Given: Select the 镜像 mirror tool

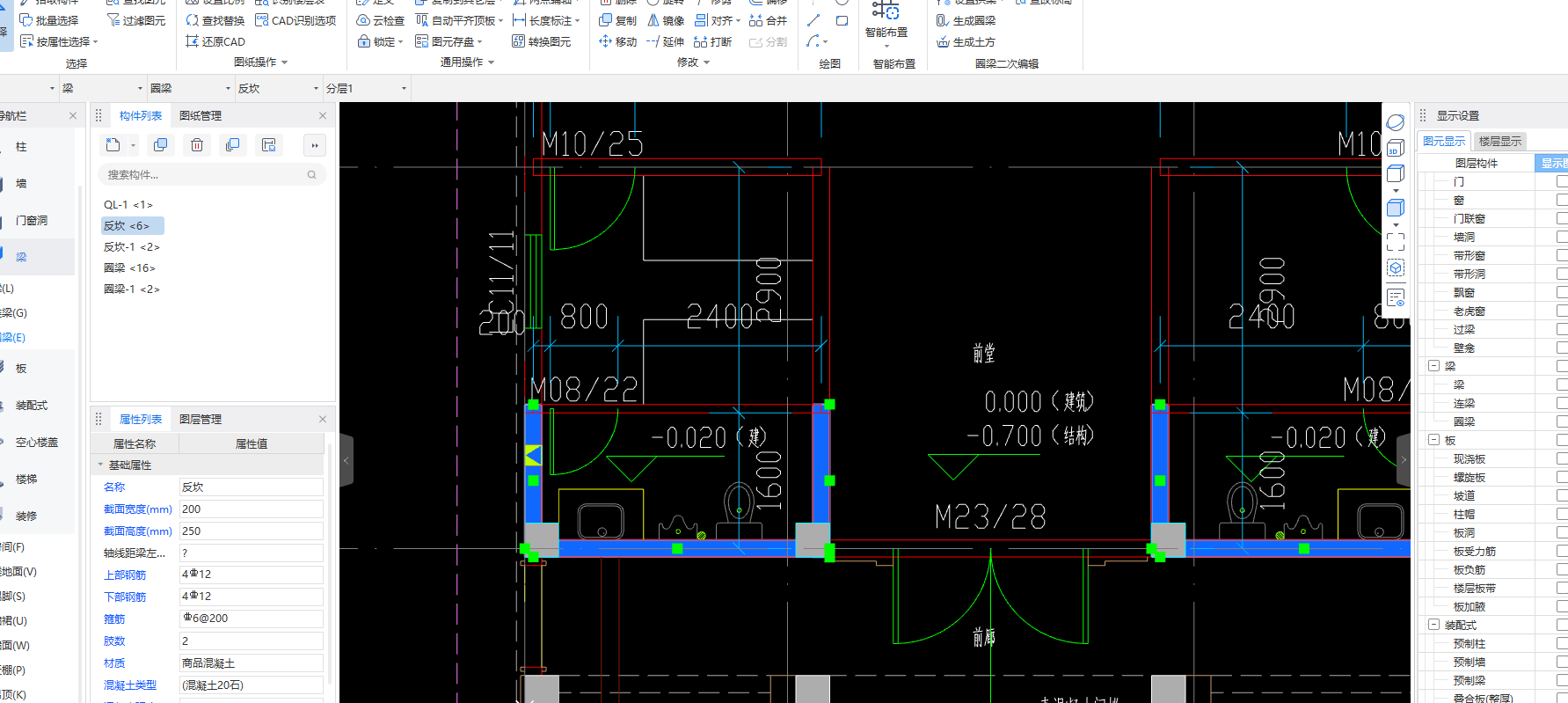Looking at the screenshot, I should point(666,20).
